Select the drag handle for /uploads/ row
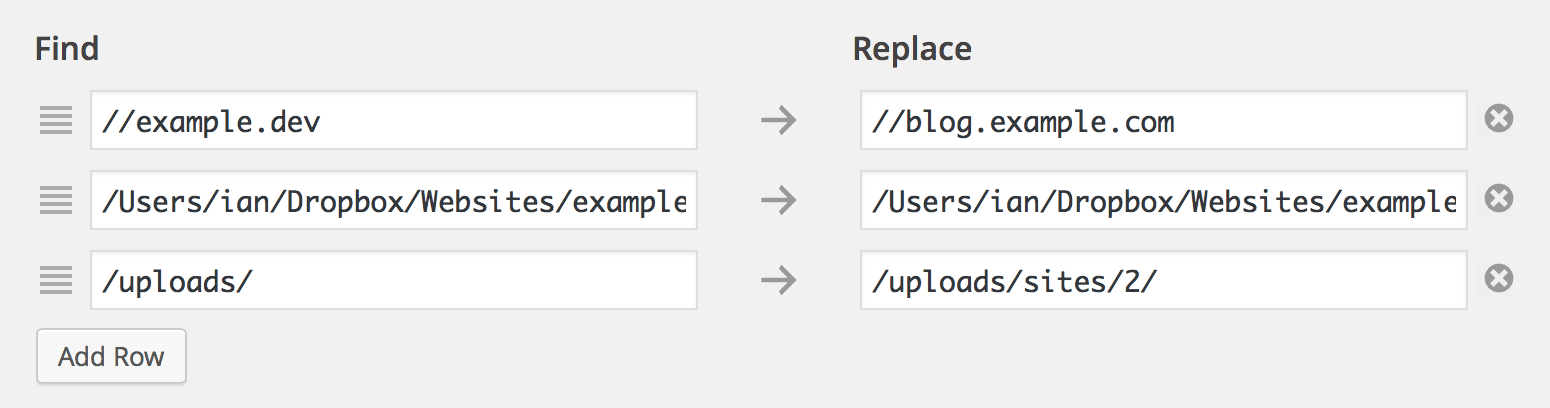The height and width of the screenshot is (408, 1550). pos(56,280)
